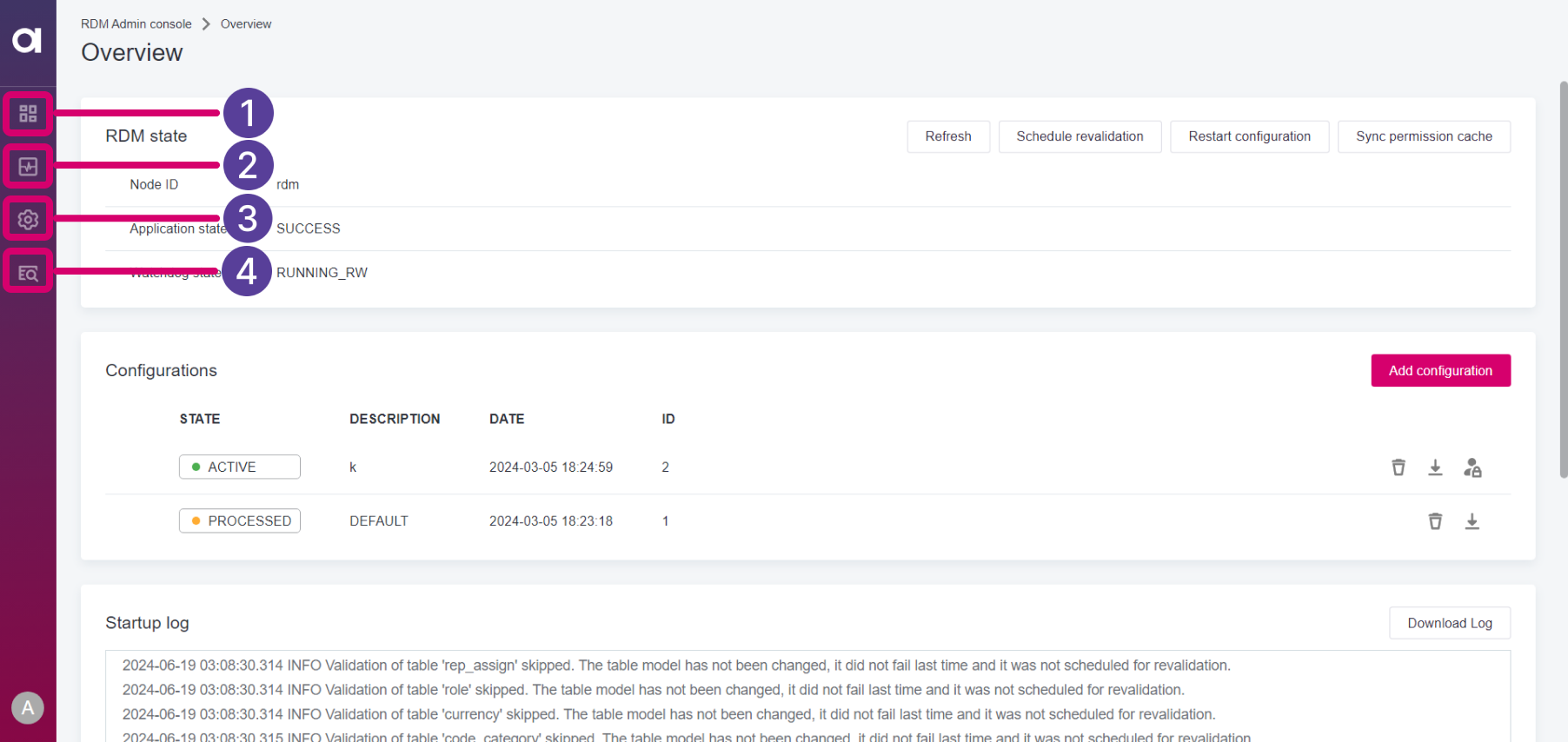Image resolution: width=1568 pixels, height=742 pixels.
Task: Click Add configuration button
Action: pyautogui.click(x=1440, y=371)
